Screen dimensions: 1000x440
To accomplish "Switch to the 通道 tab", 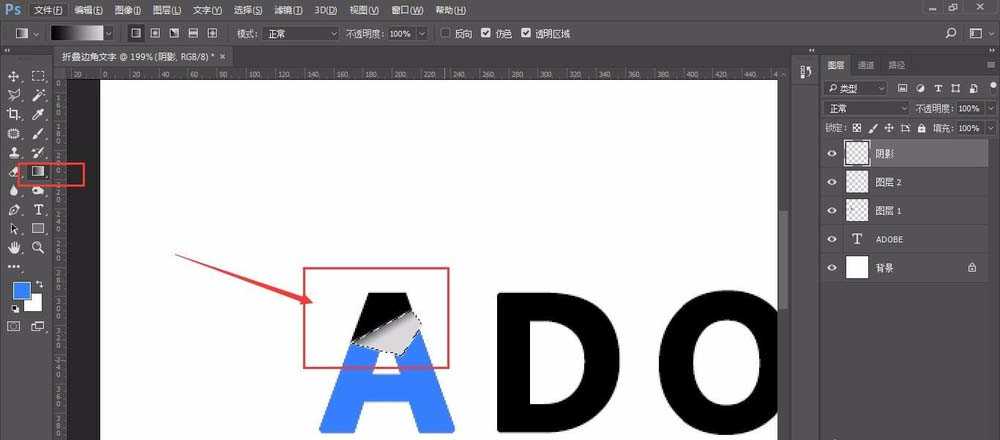I will coord(866,65).
